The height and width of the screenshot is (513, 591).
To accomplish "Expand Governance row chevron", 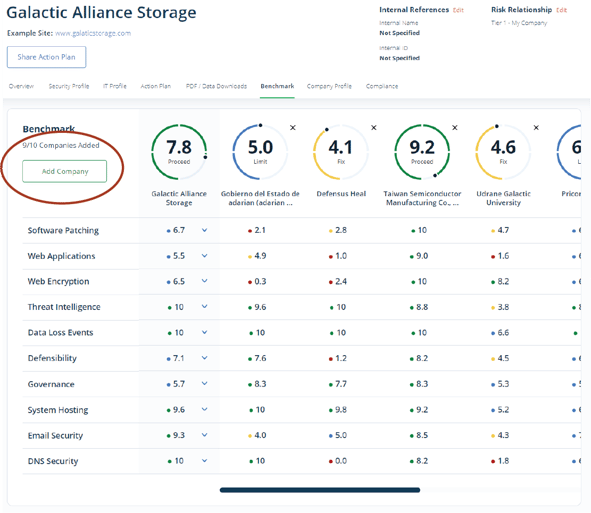I will 204,383.
